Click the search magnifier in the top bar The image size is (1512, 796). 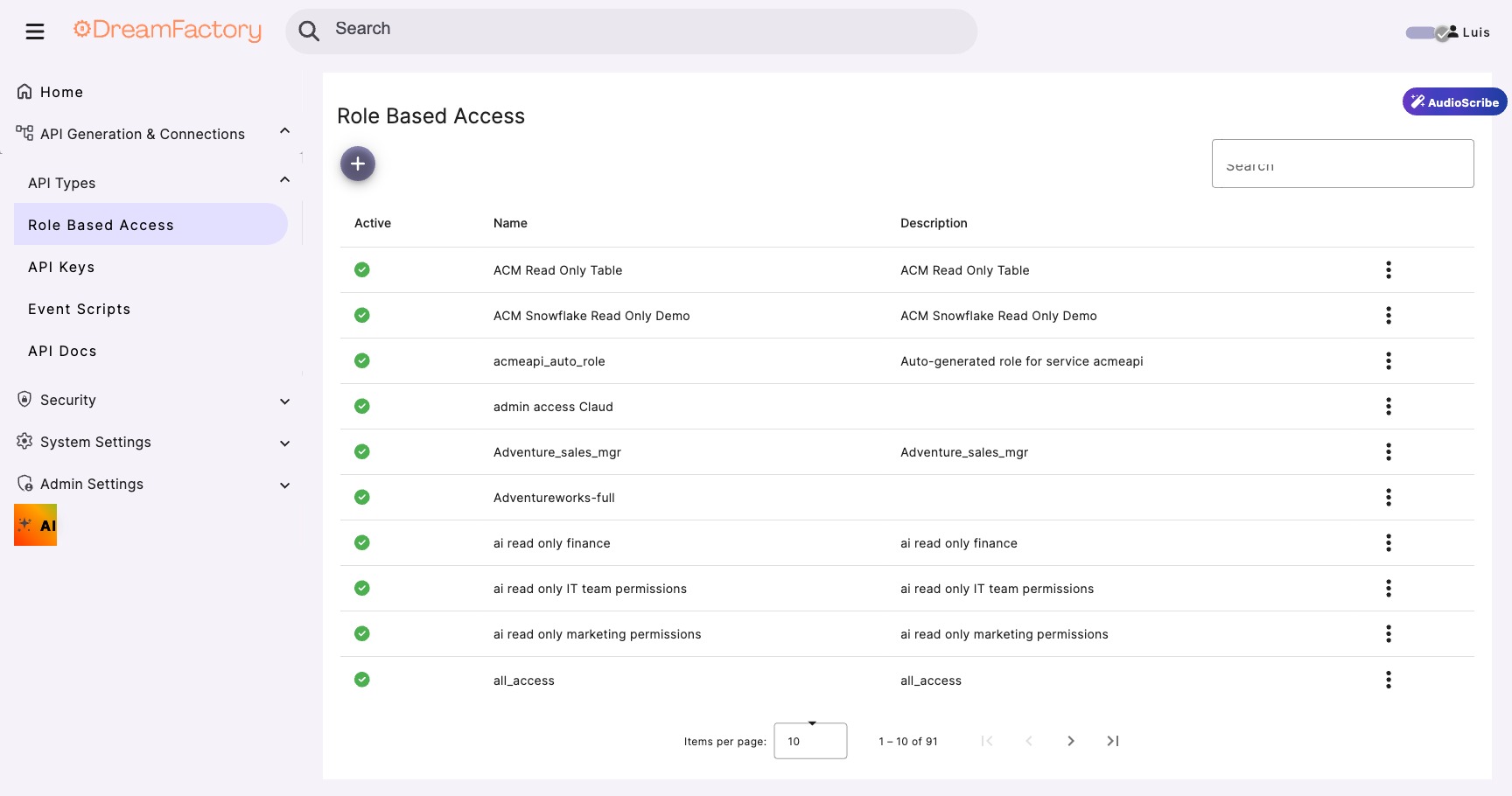pos(309,30)
